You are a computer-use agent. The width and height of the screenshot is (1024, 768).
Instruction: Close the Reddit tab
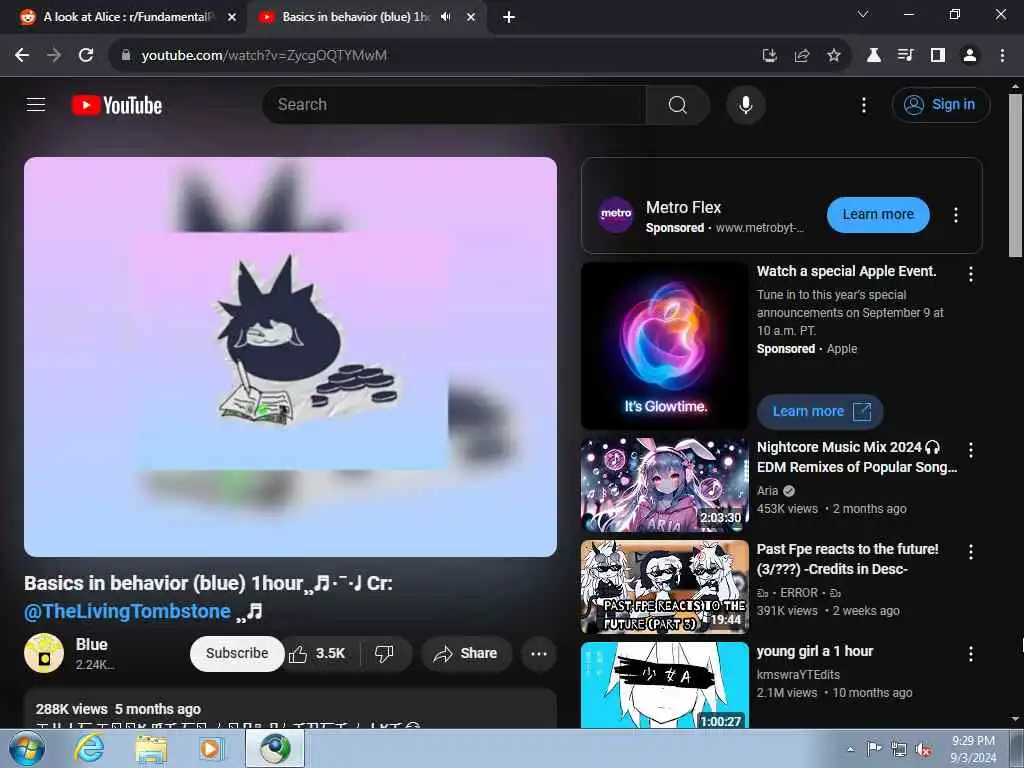point(232,17)
